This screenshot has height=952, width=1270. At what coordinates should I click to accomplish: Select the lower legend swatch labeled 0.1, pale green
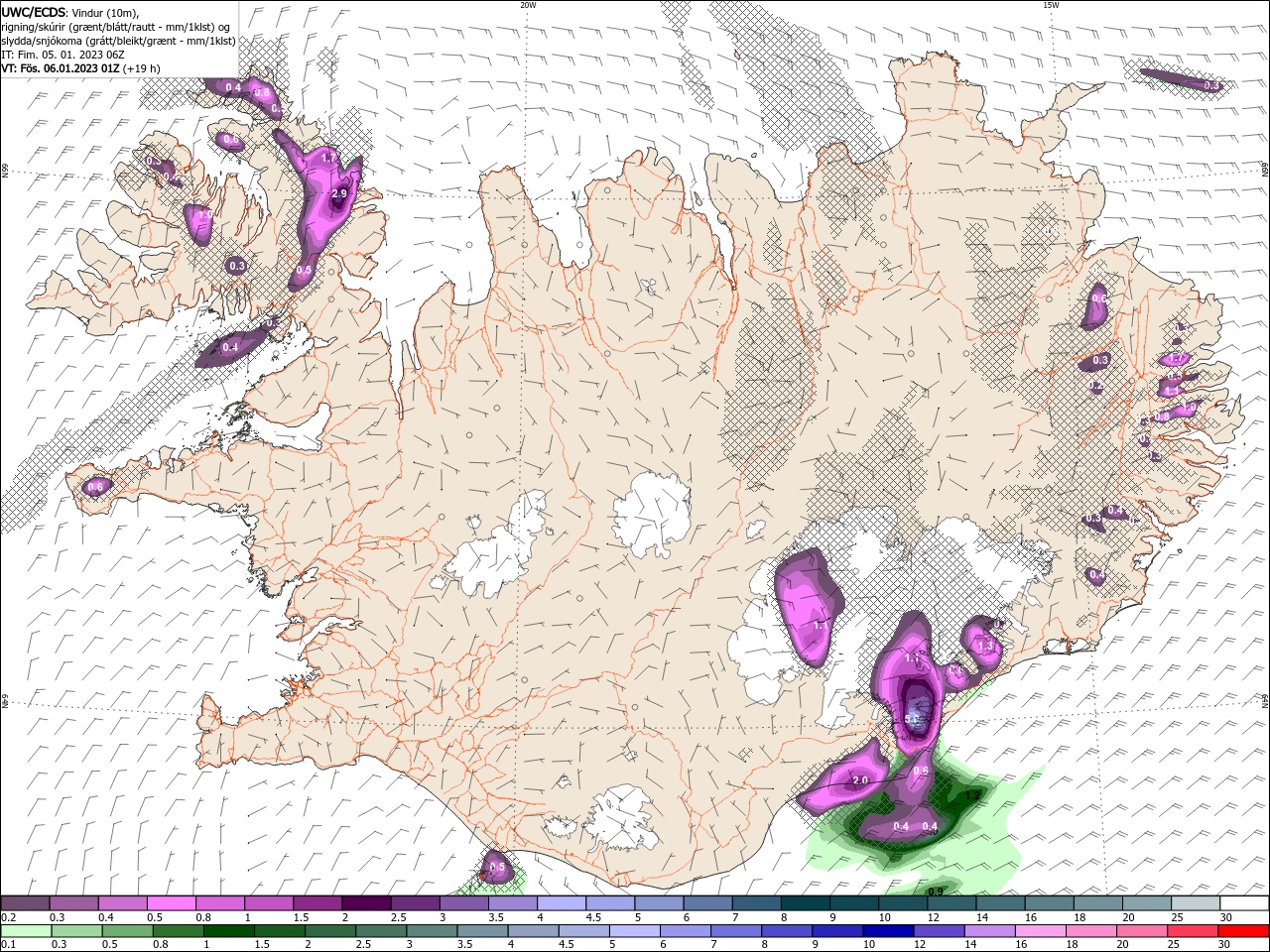pyautogui.click(x=27, y=931)
